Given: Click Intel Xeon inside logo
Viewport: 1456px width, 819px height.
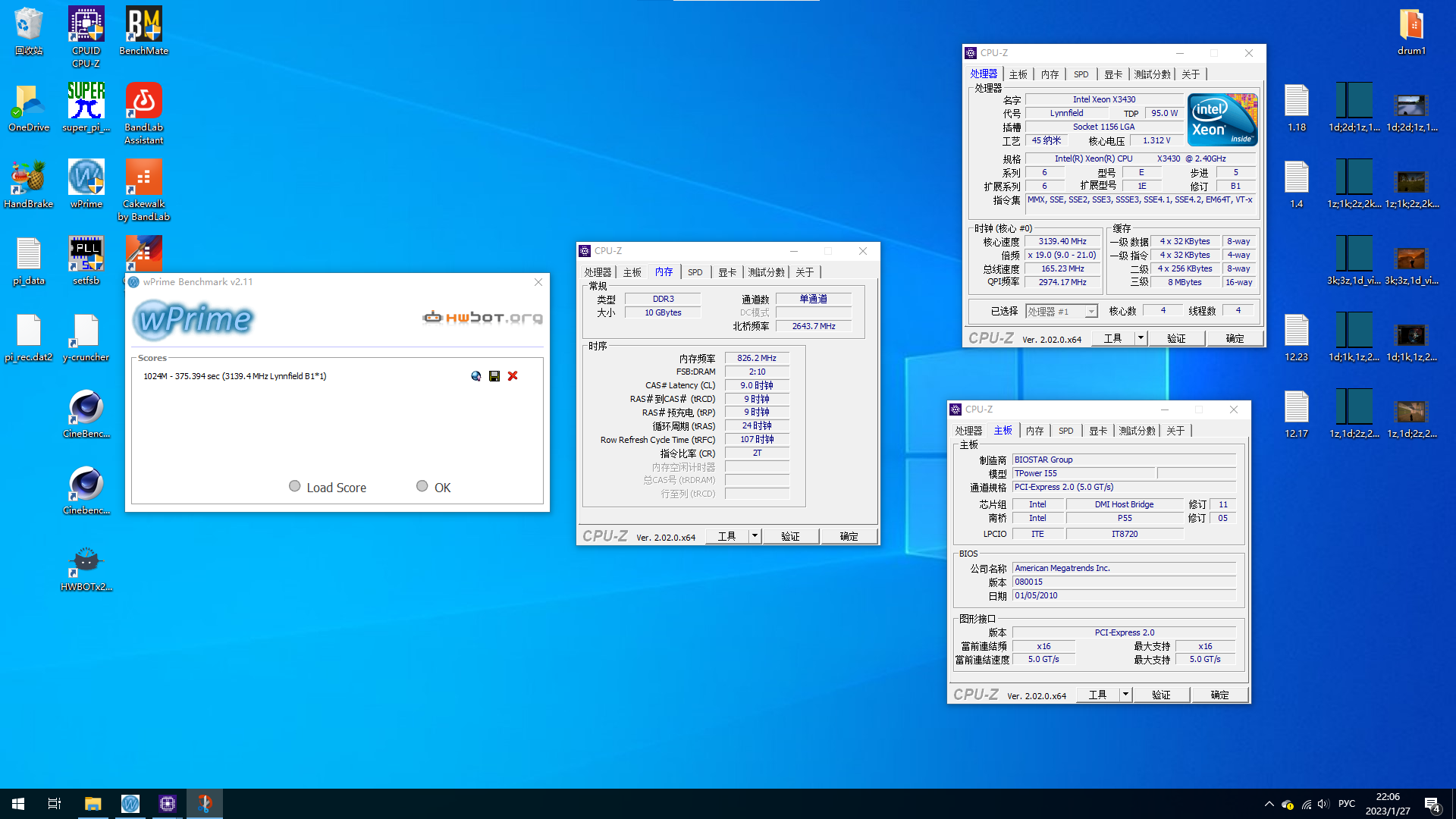Looking at the screenshot, I should click(1222, 120).
